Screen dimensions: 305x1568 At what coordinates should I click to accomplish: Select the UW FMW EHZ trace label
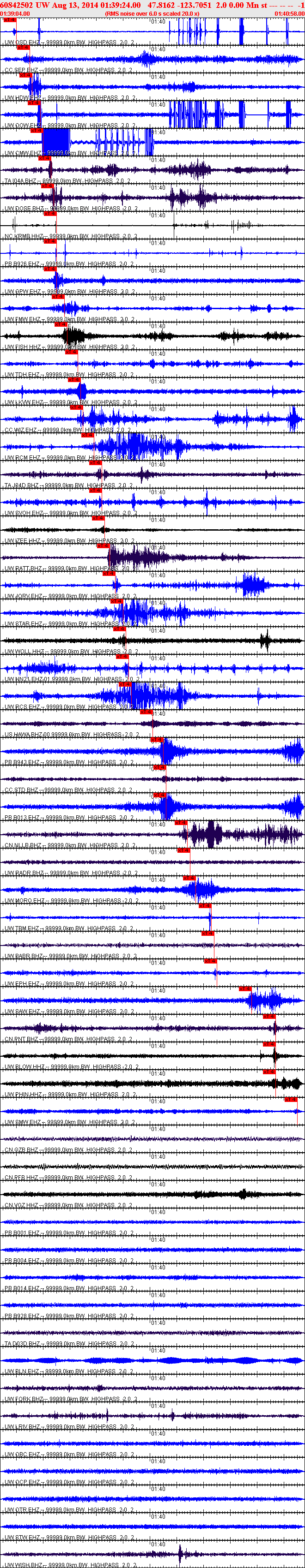click(69, 320)
